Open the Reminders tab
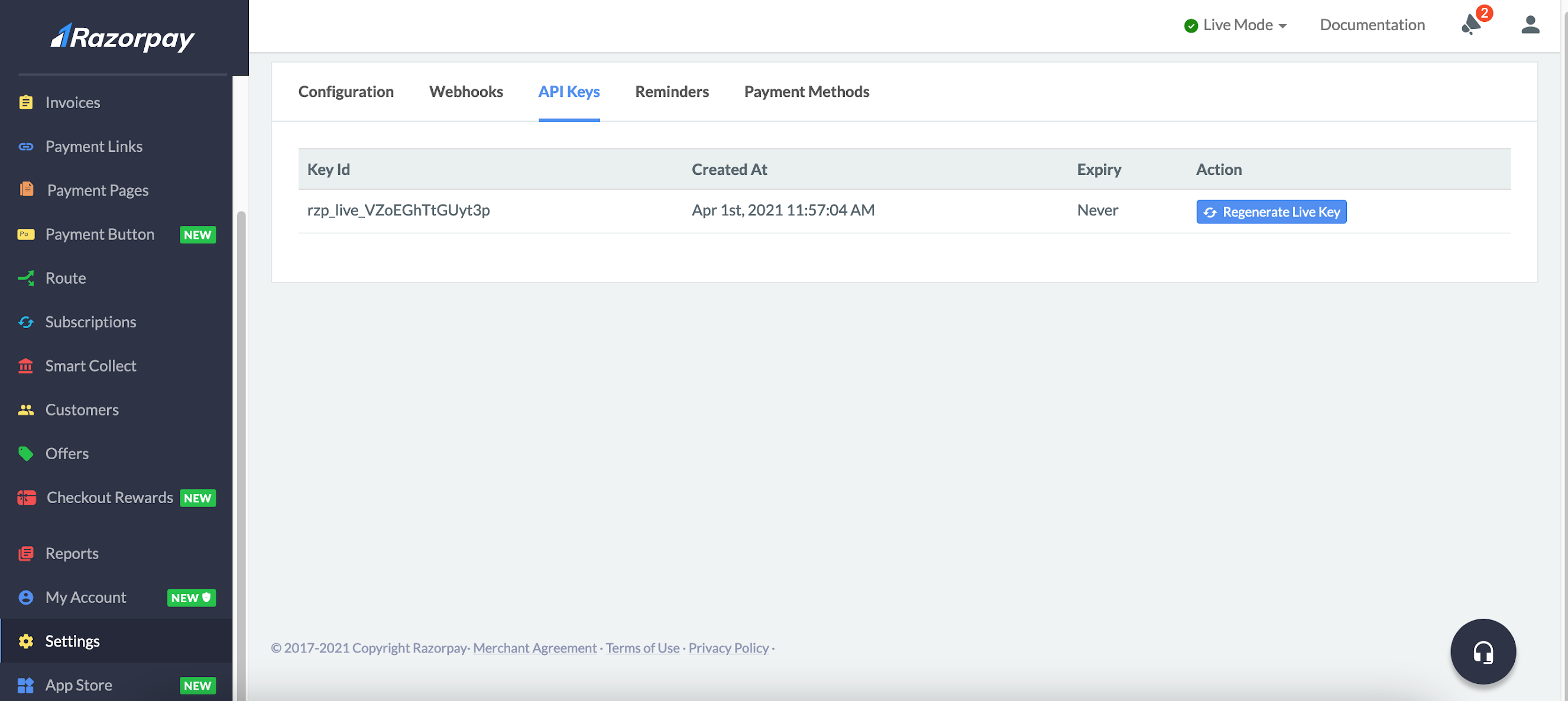1568x701 pixels. tap(672, 91)
